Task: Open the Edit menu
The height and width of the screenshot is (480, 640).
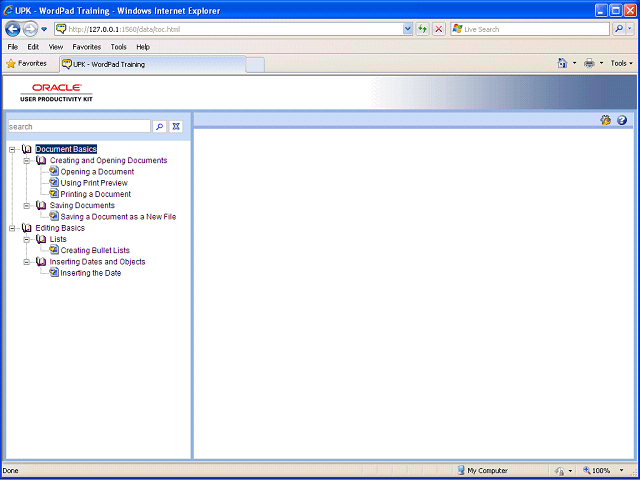Action: coord(33,47)
